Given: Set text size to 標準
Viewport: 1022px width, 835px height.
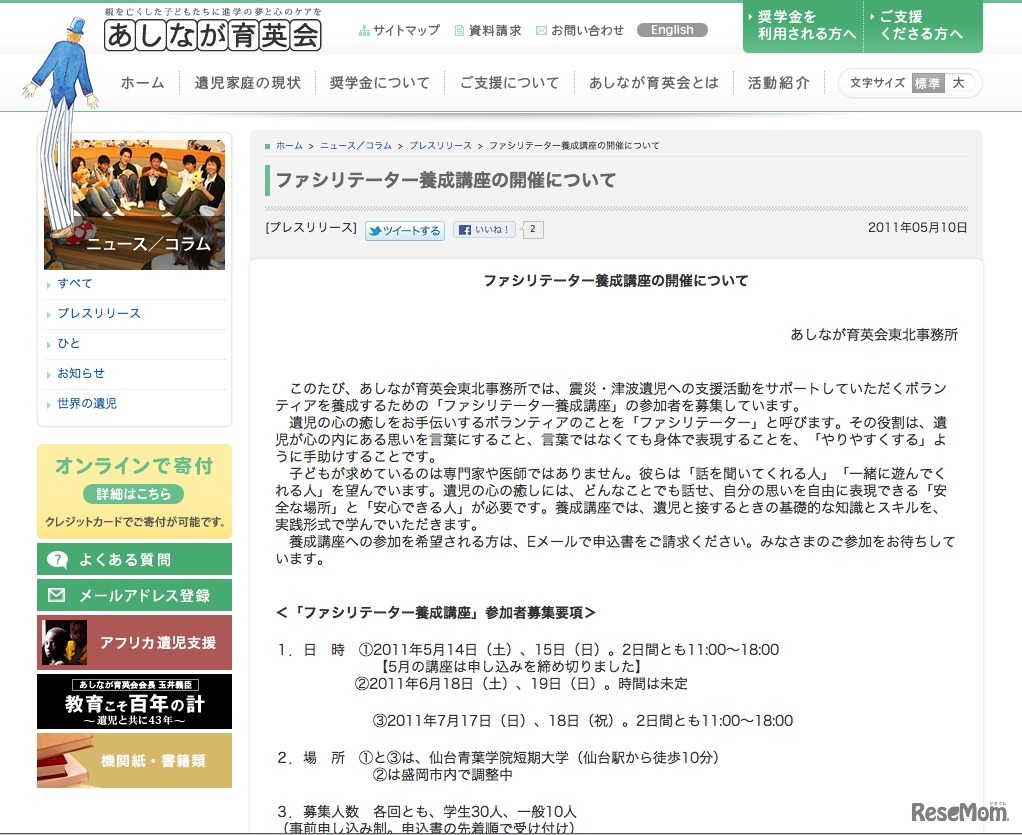Looking at the screenshot, I should point(927,83).
